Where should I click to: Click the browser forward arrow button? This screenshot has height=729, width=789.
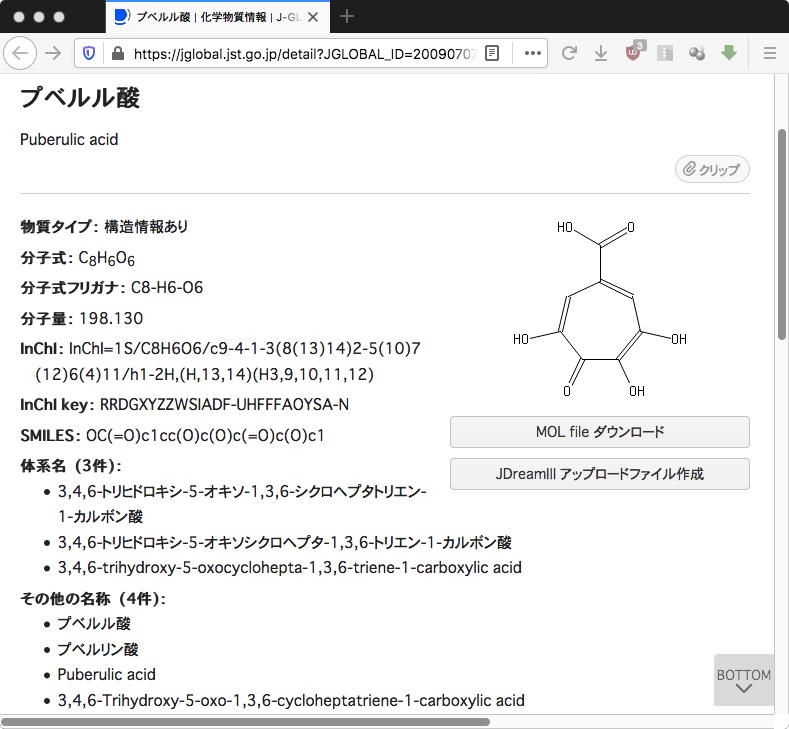pyautogui.click(x=53, y=53)
